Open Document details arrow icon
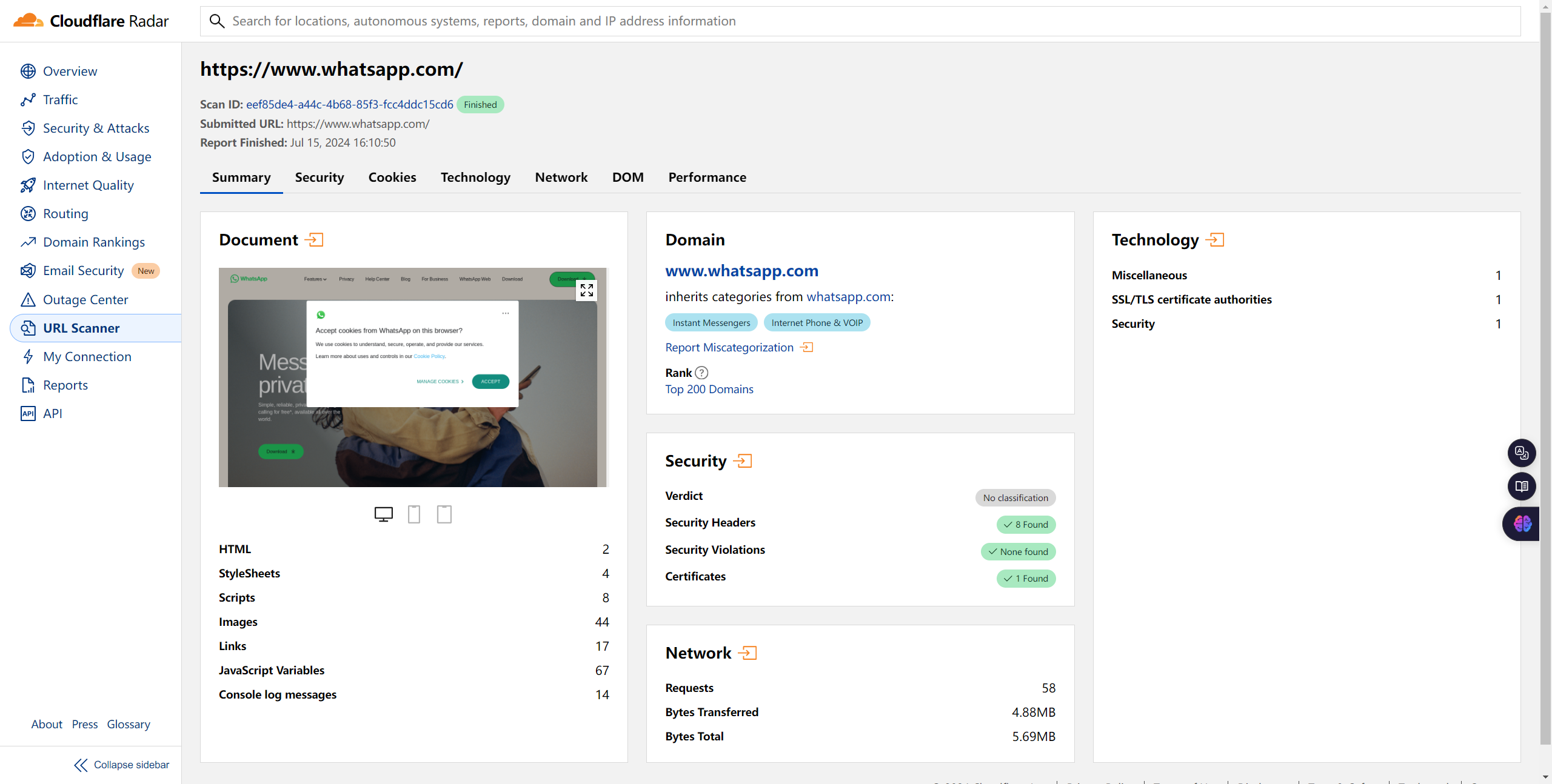The height and width of the screenshot is (784, 1552). [x=314, y=240]
